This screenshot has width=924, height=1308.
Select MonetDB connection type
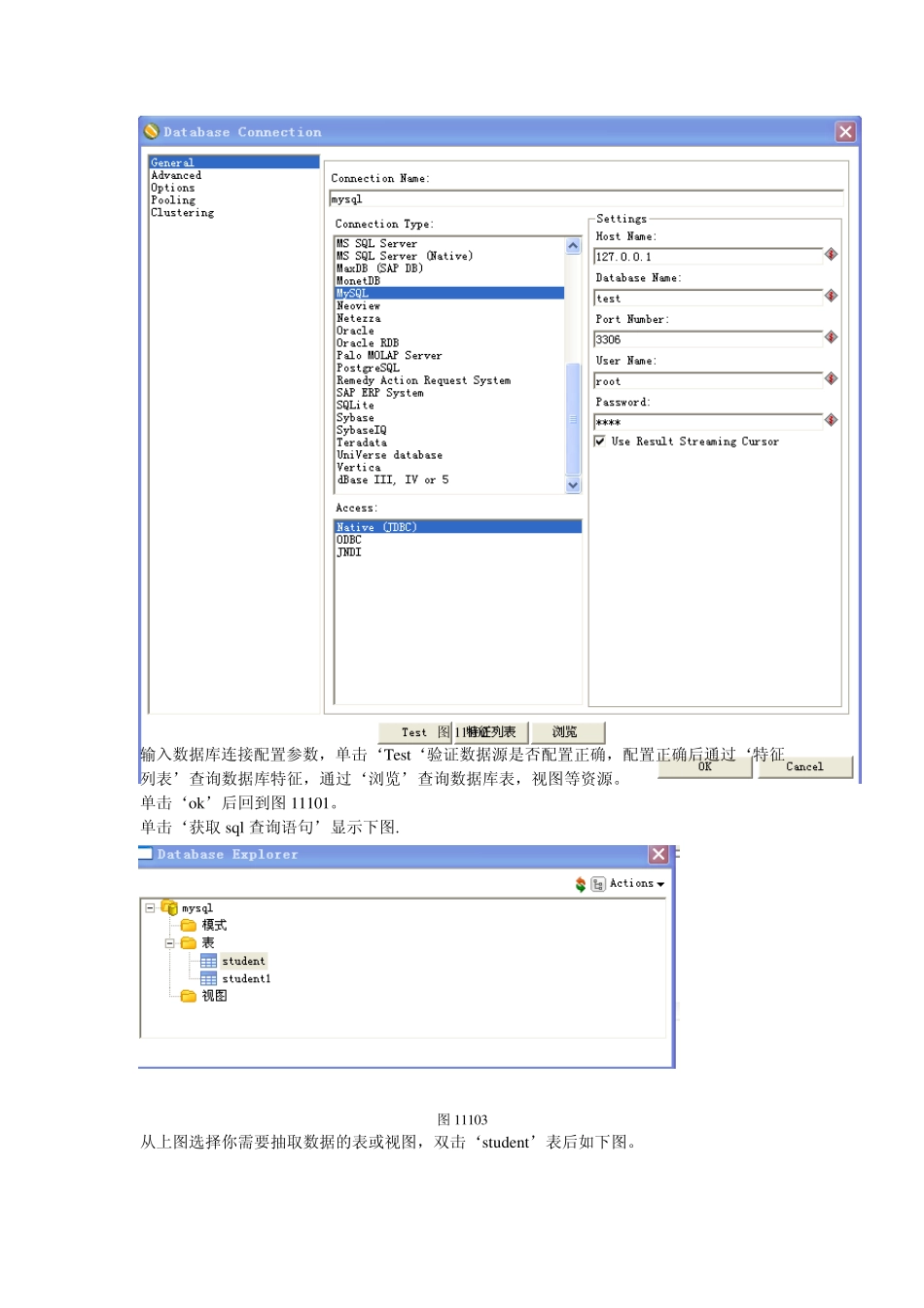click(x=358, y=281)
